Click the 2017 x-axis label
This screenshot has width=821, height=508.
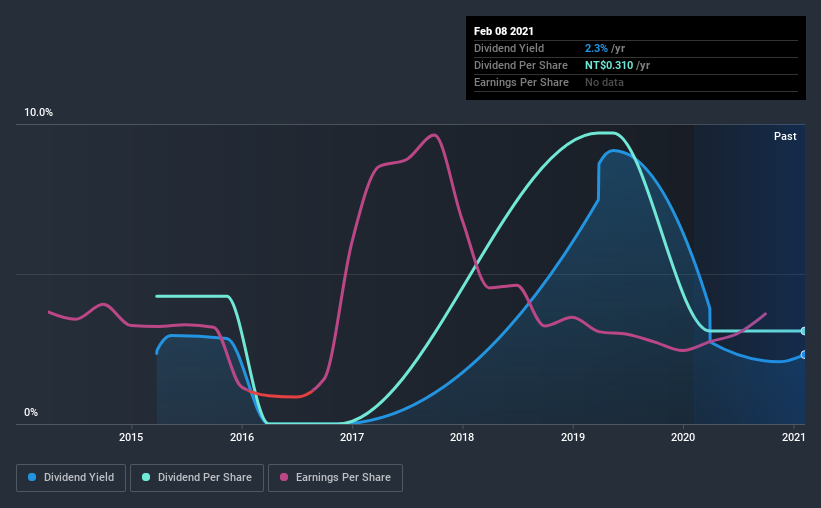pos(352,437)
